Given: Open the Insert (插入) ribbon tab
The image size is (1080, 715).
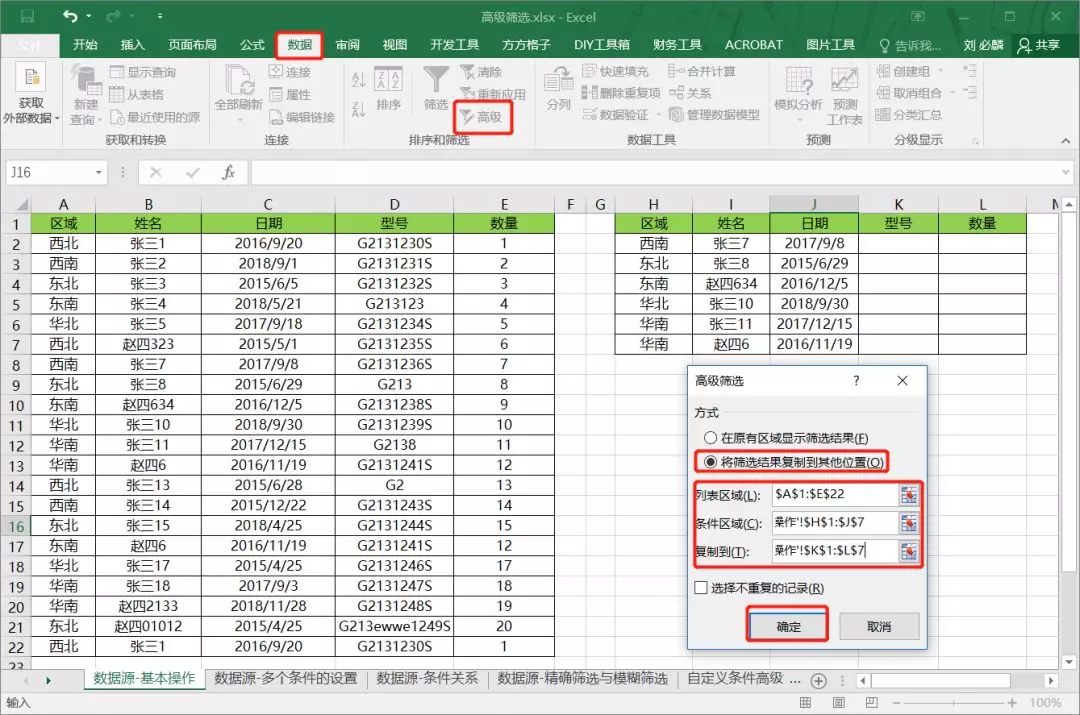Looking at the screenshot, I should click(x=132, y=45).
